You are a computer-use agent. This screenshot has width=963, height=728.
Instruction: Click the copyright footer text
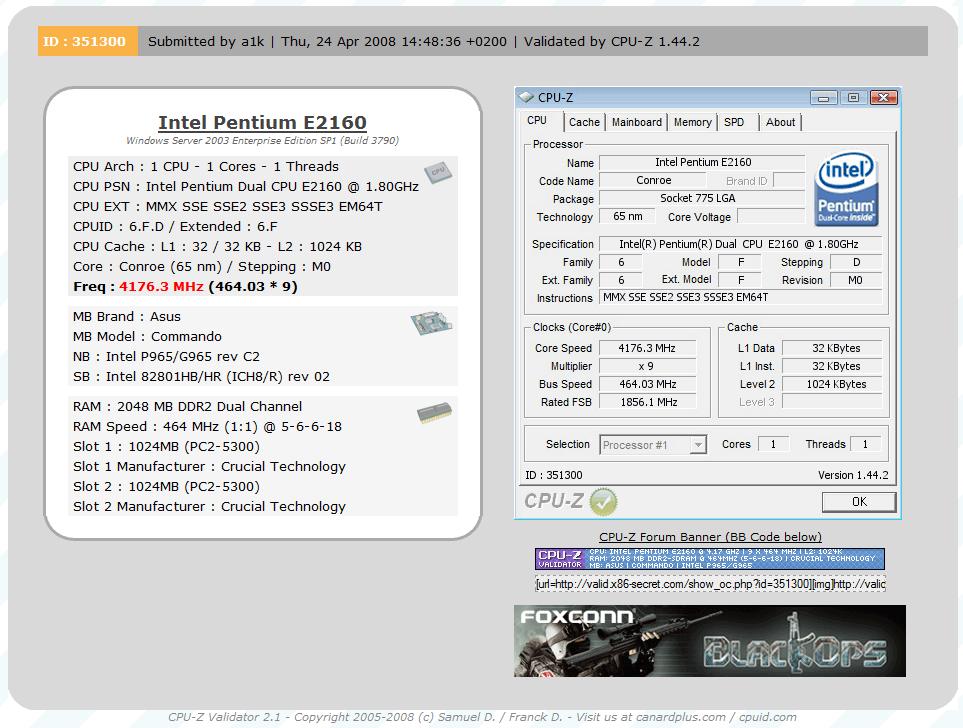(x=482, y=717)
